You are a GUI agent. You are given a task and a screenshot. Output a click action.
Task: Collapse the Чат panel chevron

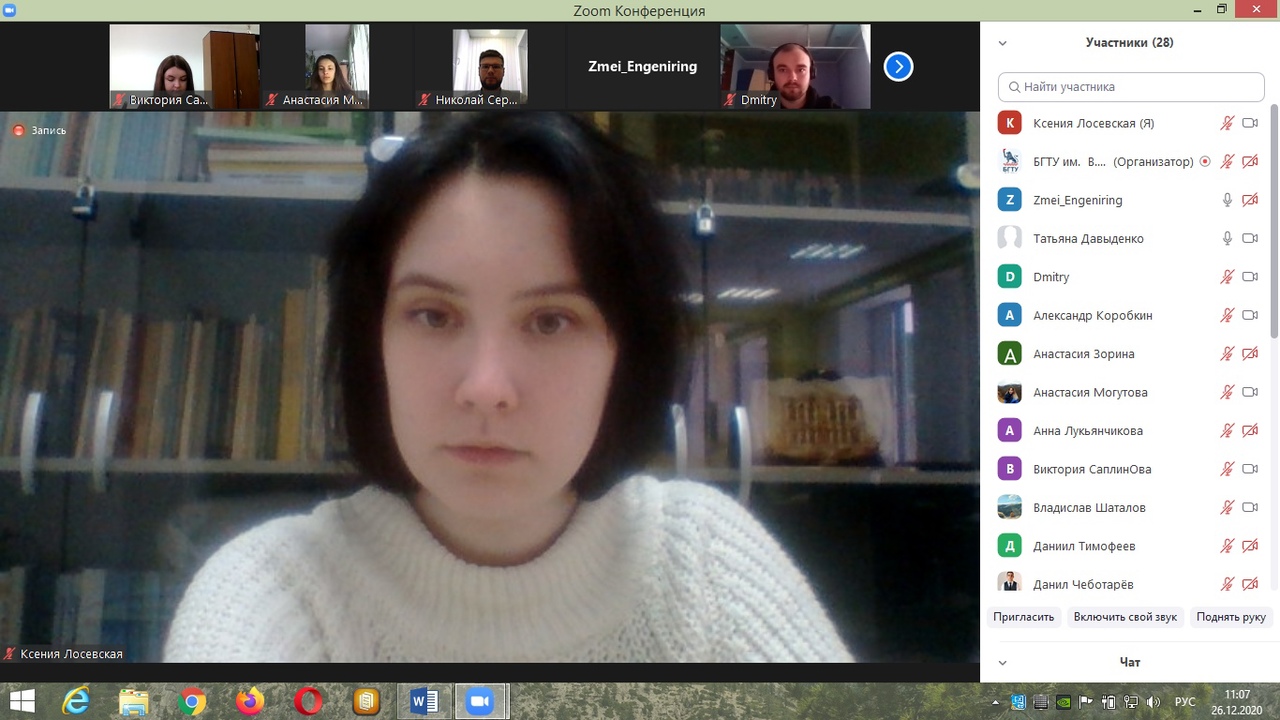(1002, 662)
